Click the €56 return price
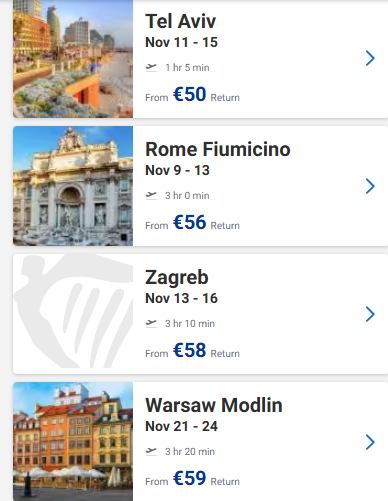The height and width of the screenshot is (501, 388). click(x=189, y=222)
